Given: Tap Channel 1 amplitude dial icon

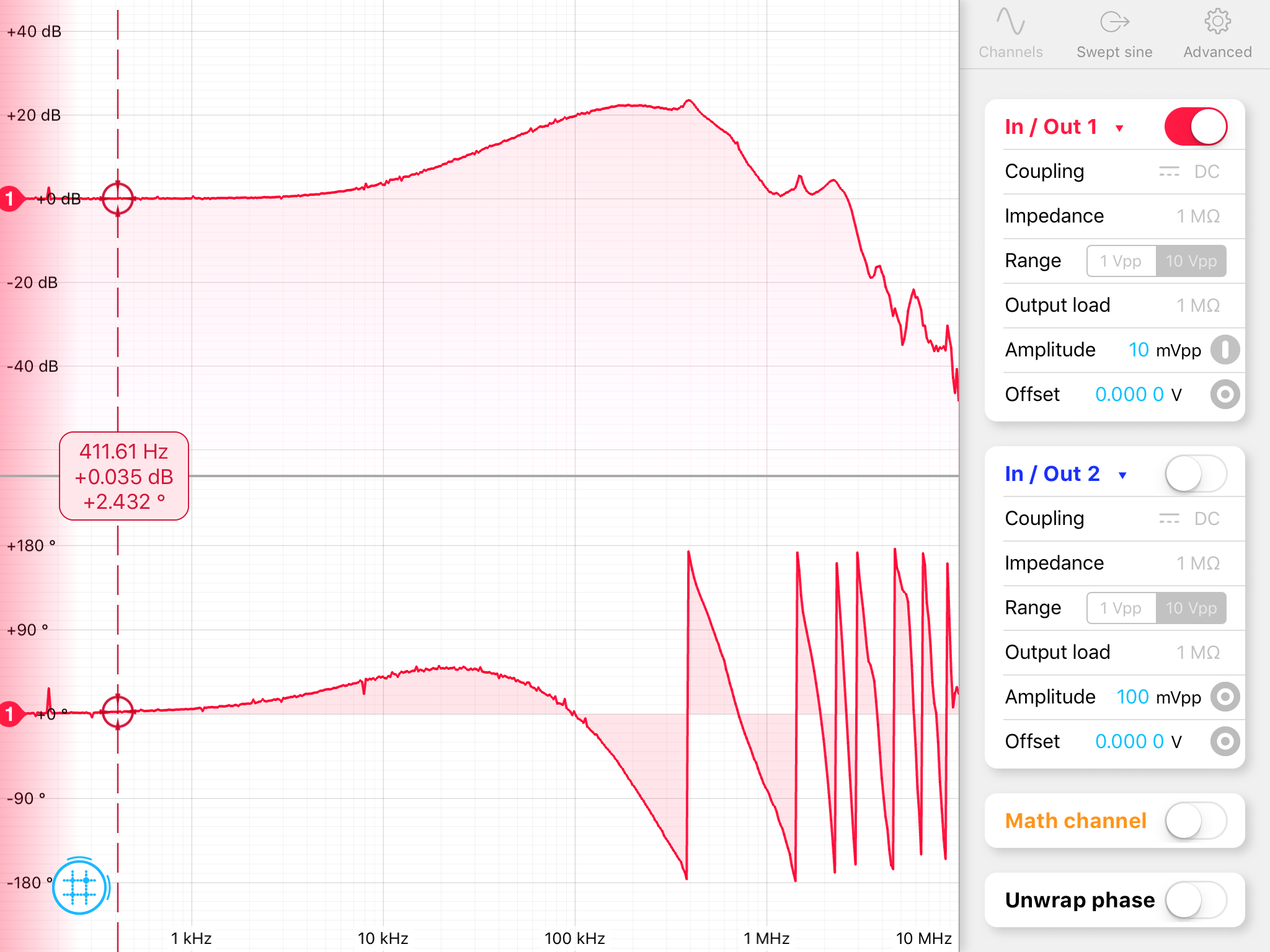Looking at the screenshot, I should point(1225,350).
